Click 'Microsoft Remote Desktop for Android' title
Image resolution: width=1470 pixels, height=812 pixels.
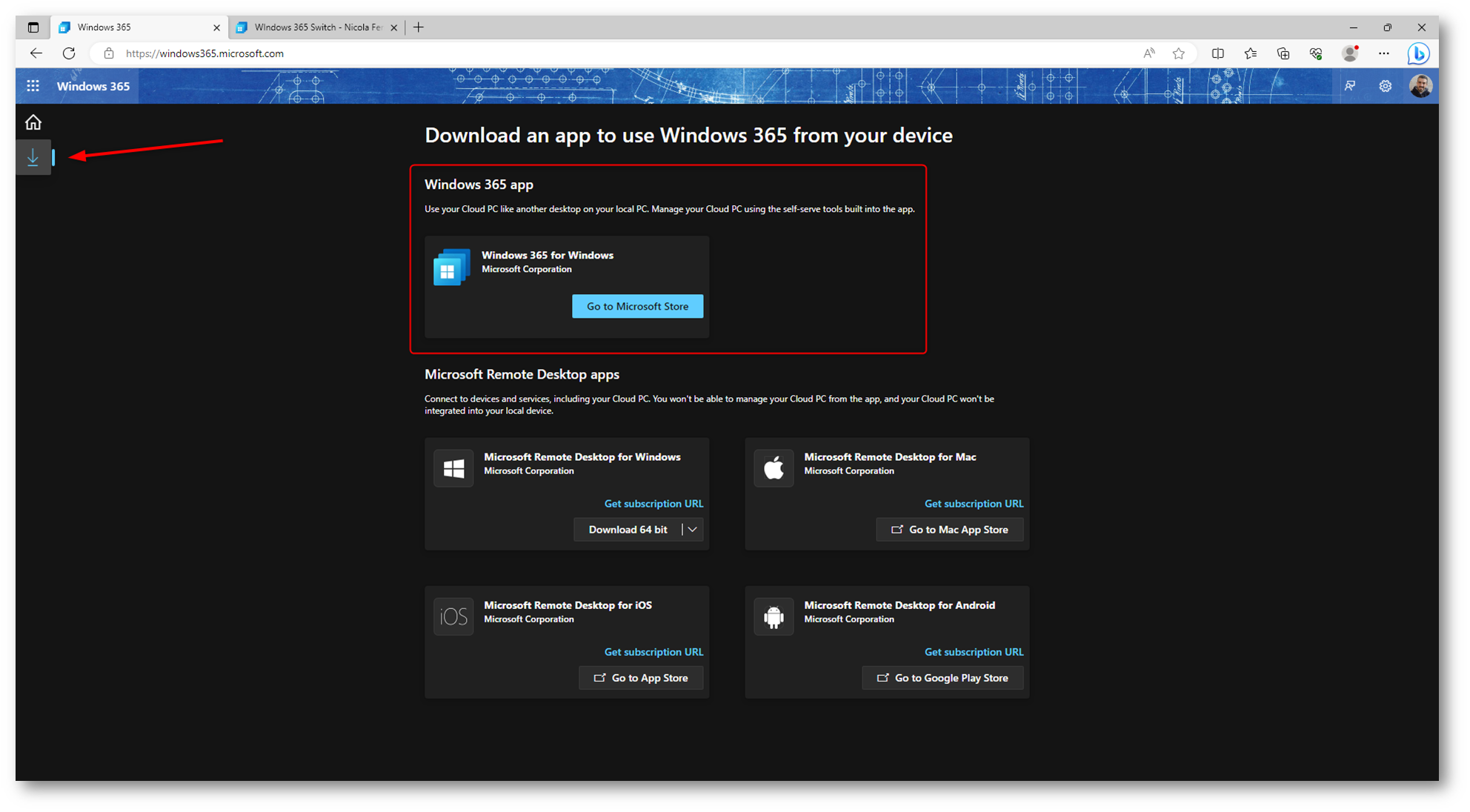click(899, 605)
